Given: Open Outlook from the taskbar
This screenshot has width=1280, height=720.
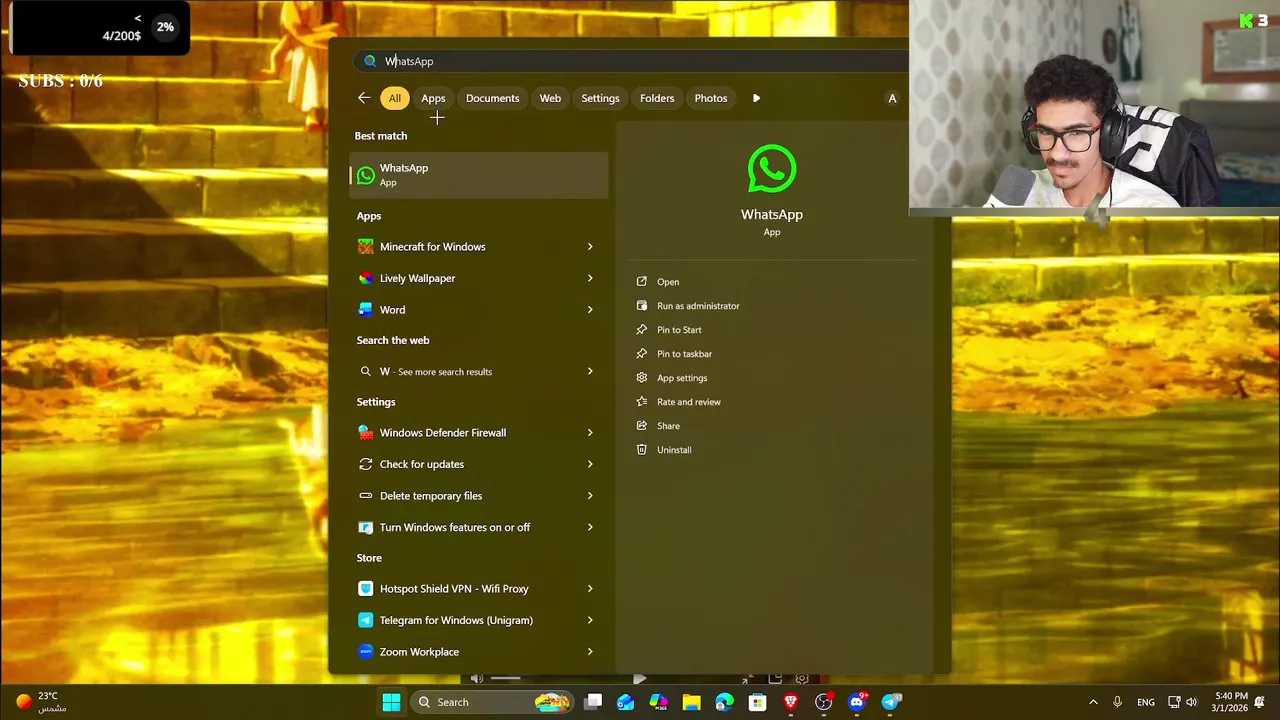Looking at the screenshot, I should pyautogui.click(x=625, y=702).
